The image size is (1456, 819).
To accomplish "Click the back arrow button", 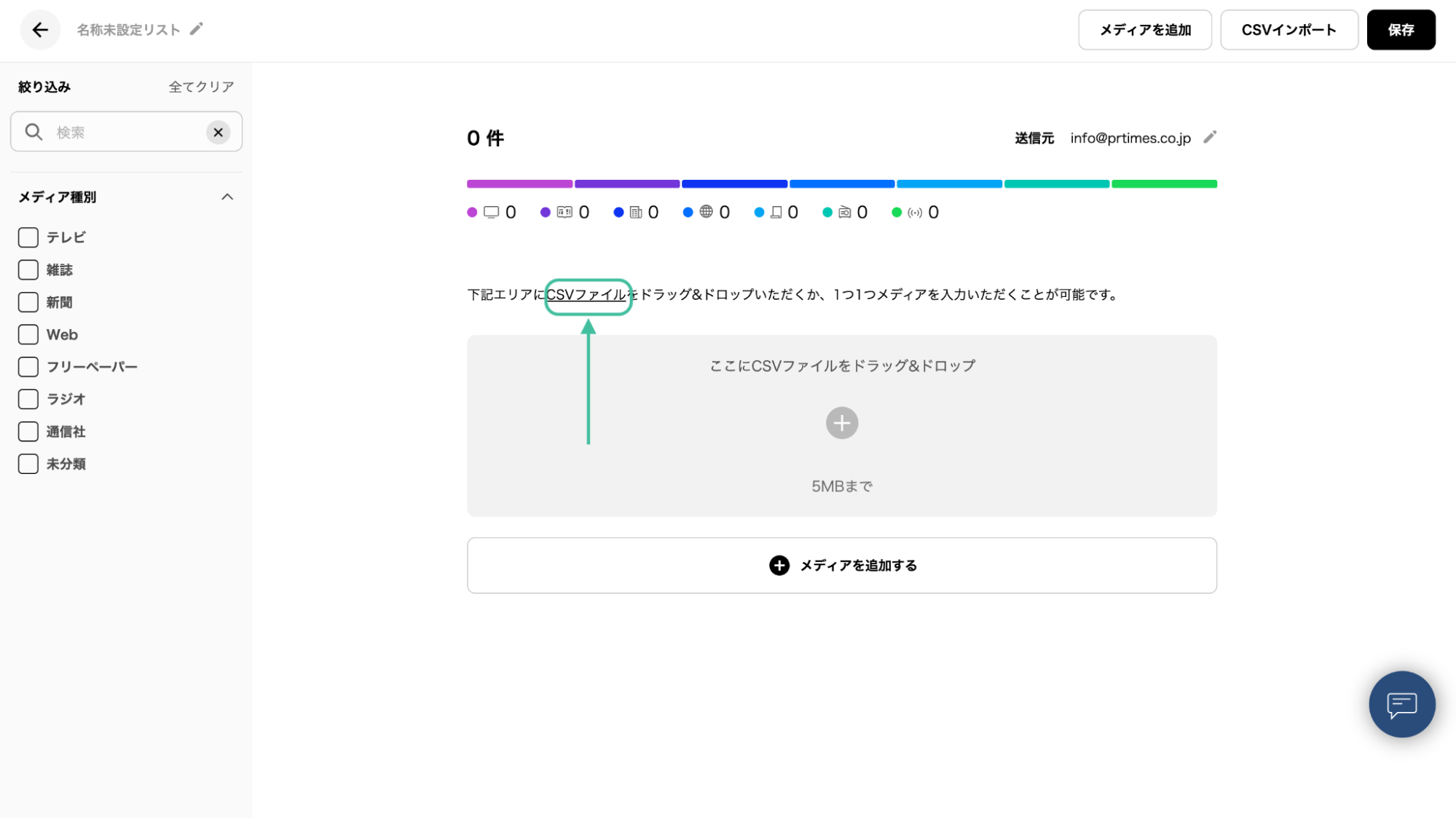I will (x=40, y=30).
